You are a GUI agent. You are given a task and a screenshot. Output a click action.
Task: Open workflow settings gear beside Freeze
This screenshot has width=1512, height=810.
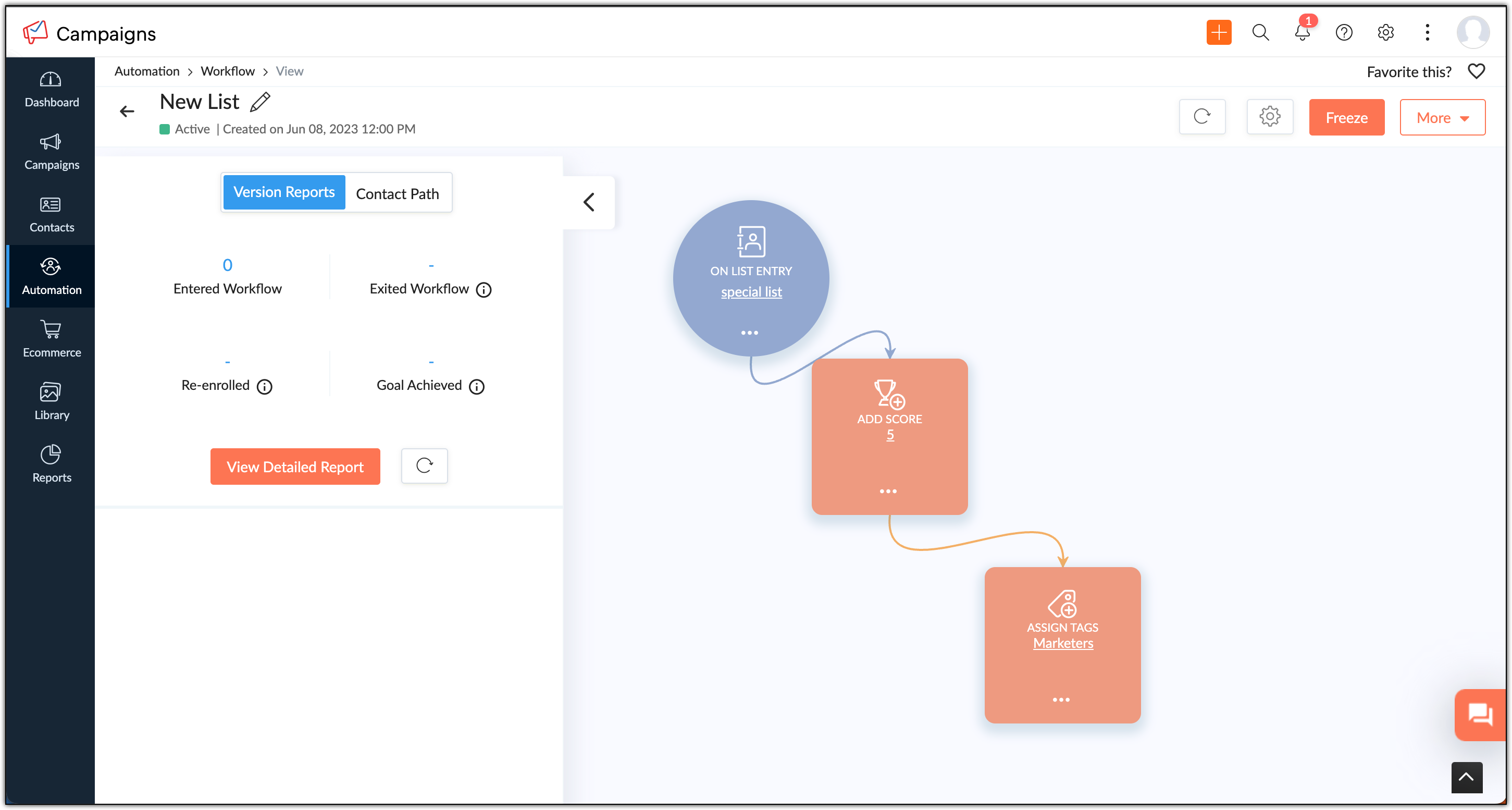click(1270, 117)
